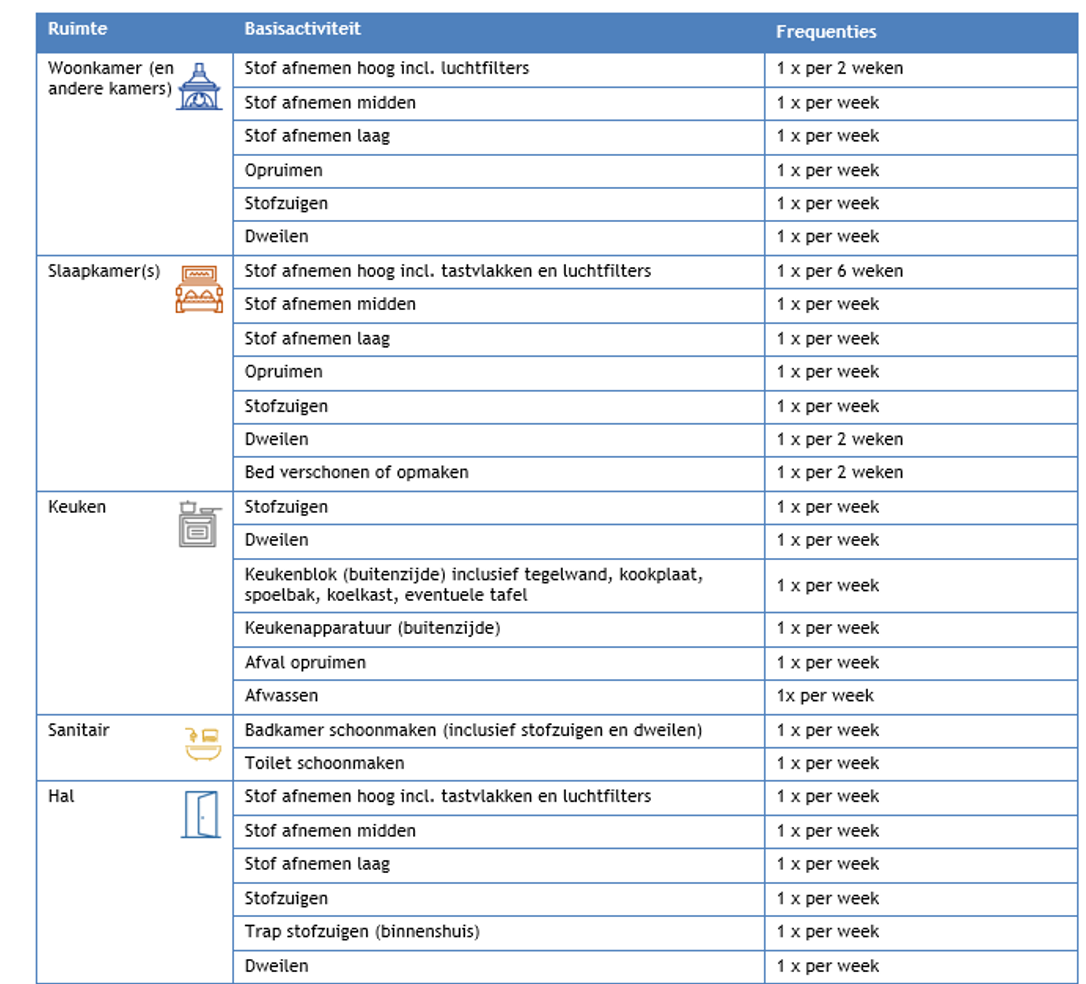Select the stove icon in the Keuken row
Viewport: 1086px width, 984px height.
point(198,524)
